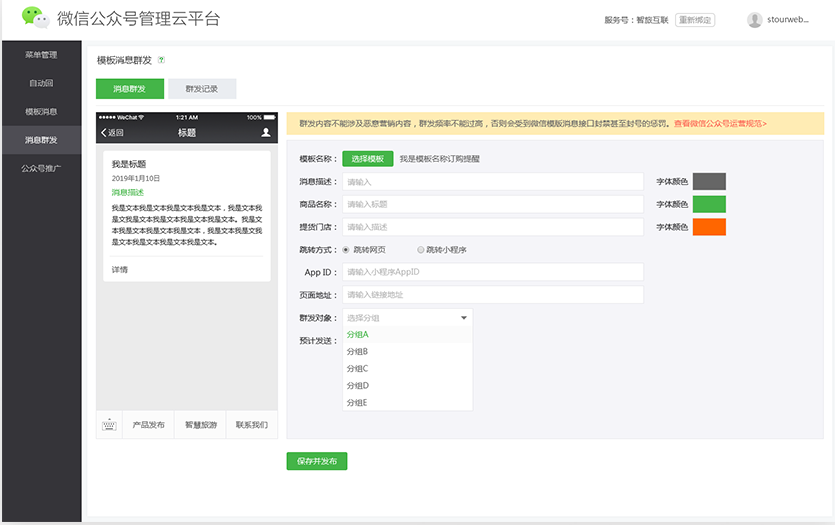Click the WeChat logo in header
This screenshot has width=835, height=525.
click(35, 18)
